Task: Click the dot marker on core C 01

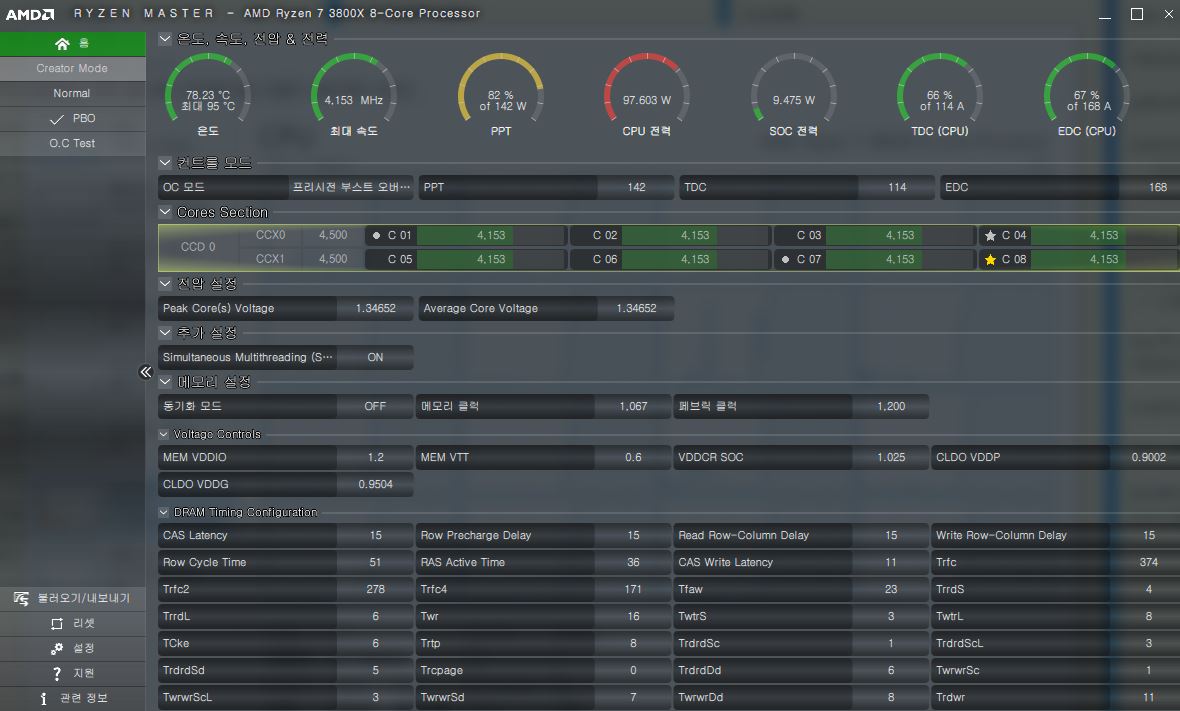Action: coord(376,235)
